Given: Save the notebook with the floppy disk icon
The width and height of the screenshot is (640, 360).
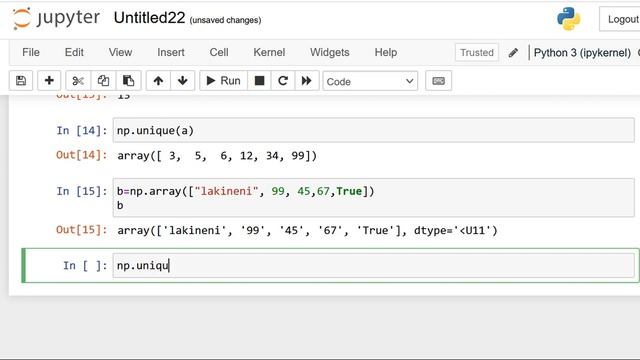Looking at the screenshot, I should coord(21,81).
